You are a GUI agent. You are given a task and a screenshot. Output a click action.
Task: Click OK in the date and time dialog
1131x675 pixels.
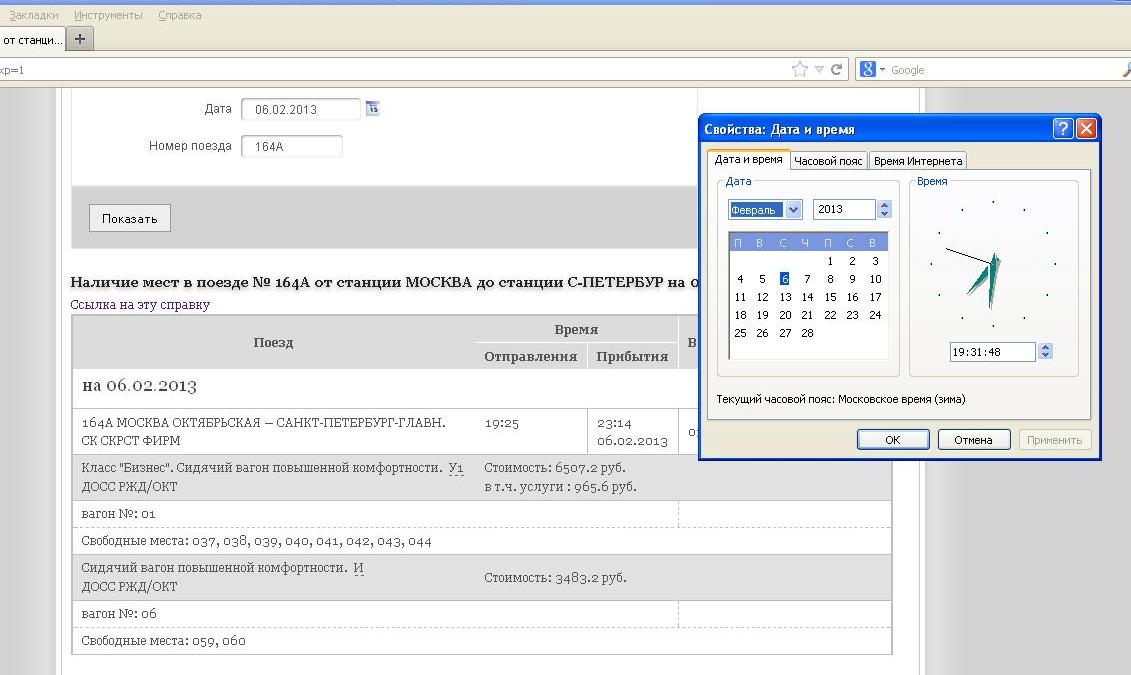[x=893, y=440]
